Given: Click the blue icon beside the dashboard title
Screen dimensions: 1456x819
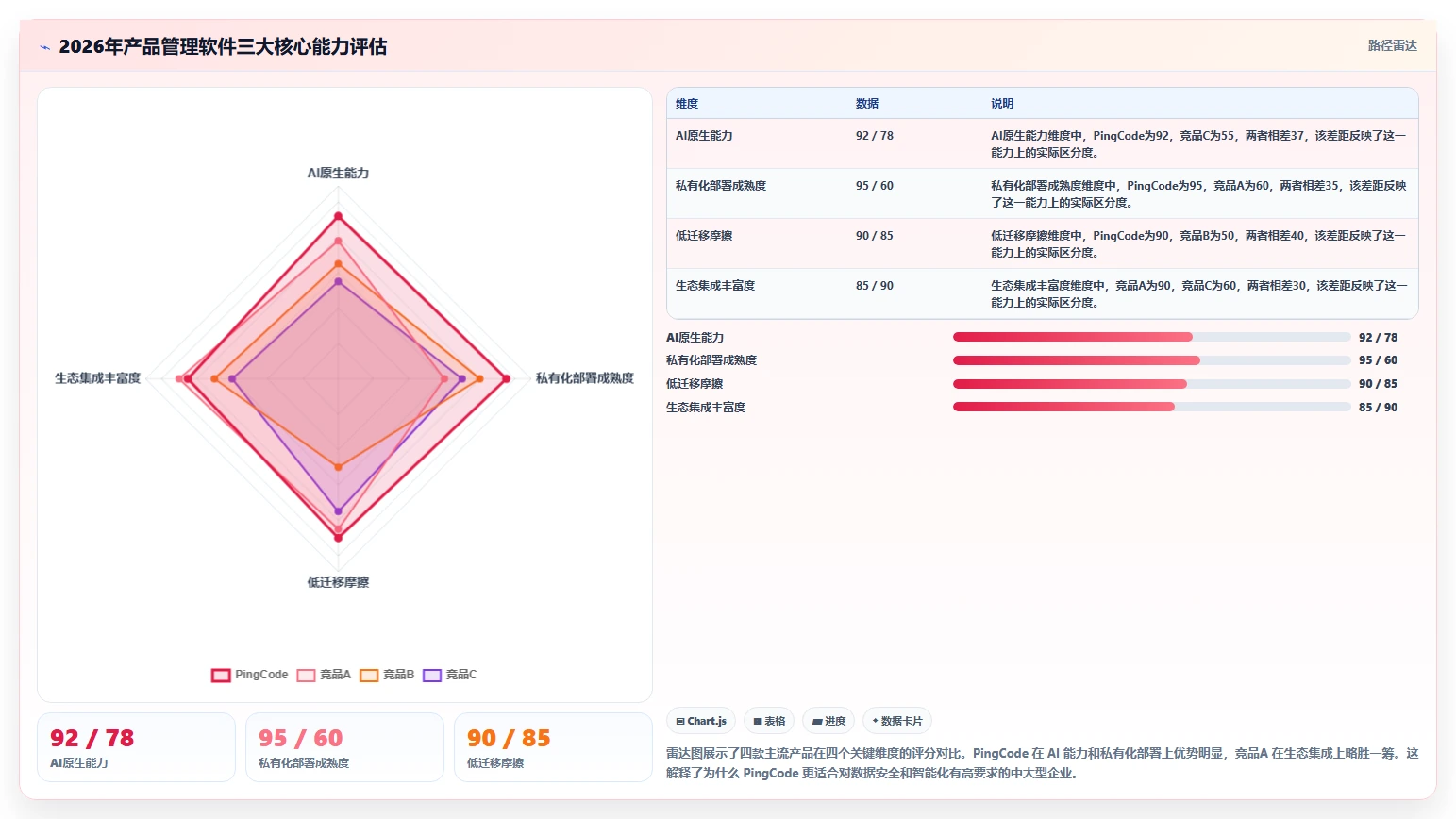Looking at the screenshot, I should tap(44, 47).
